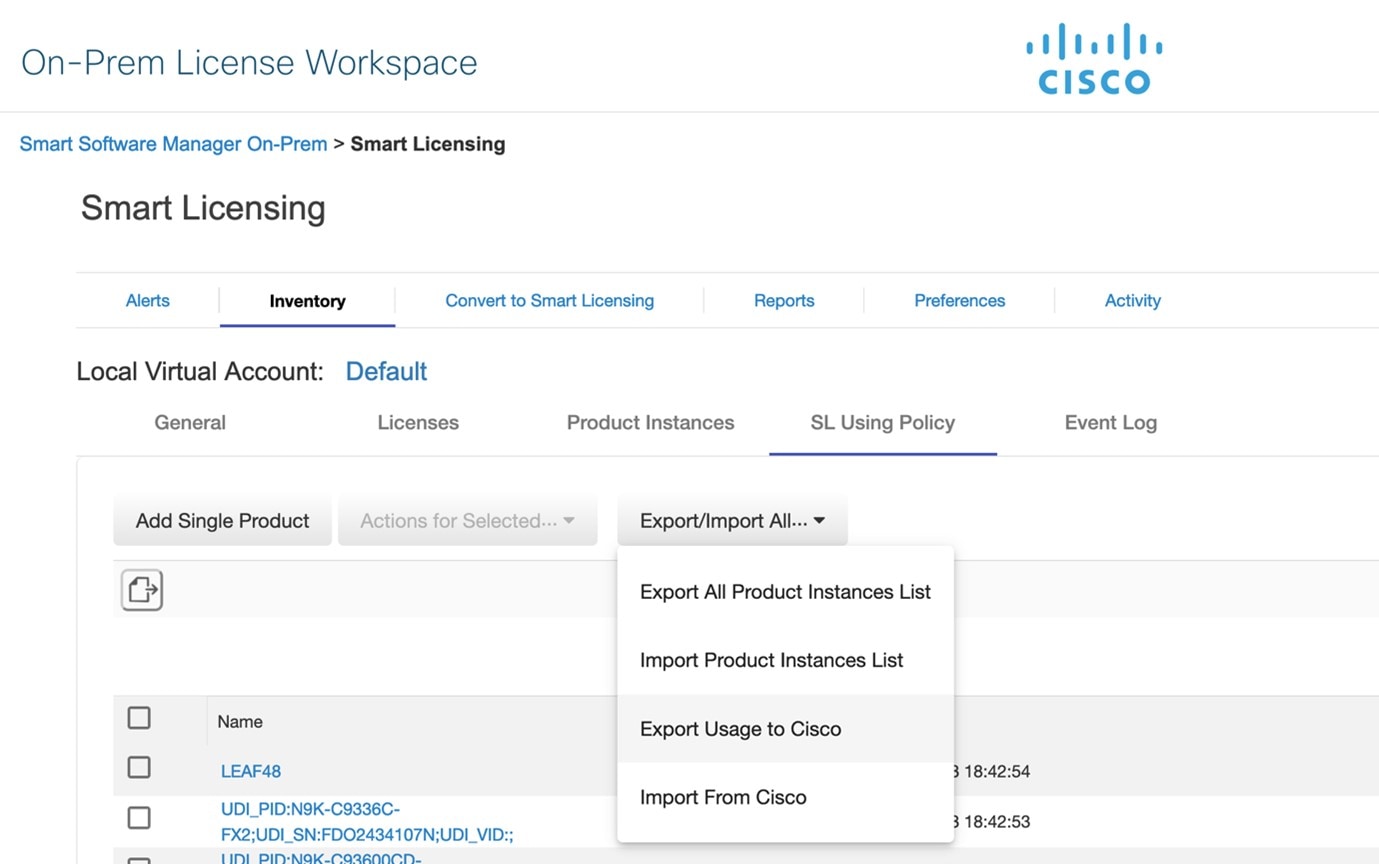Open the Event Log sub-tab

click(x=1110, y=422)
